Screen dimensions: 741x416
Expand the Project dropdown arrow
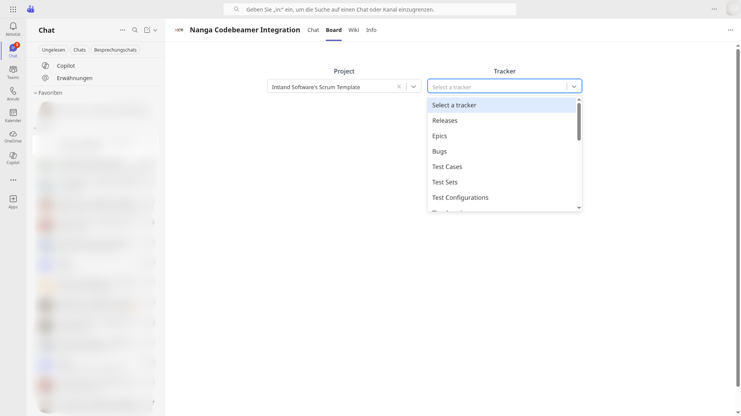click(x=413, y=87)
